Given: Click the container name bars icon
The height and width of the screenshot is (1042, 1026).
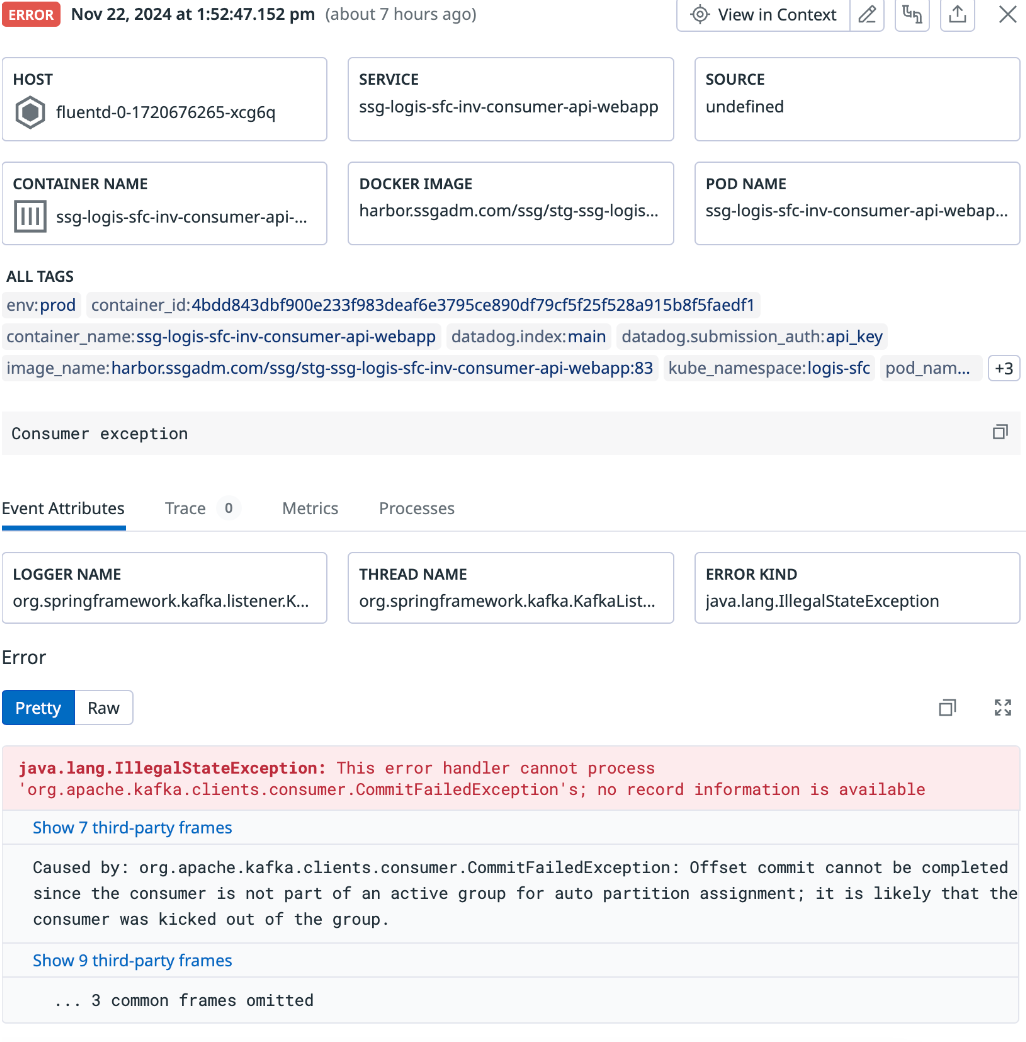Looking at the screenshot, I should (x=30, y=217).
